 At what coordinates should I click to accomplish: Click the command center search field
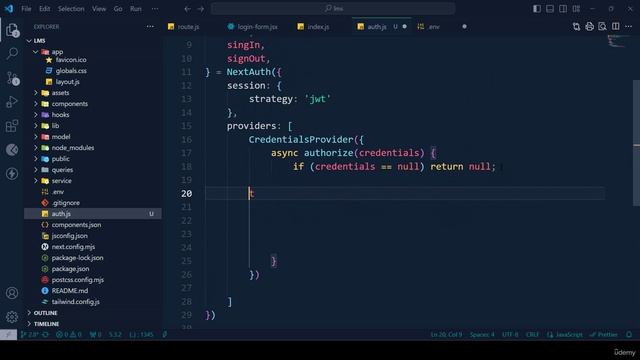click(x=333, y=9)
